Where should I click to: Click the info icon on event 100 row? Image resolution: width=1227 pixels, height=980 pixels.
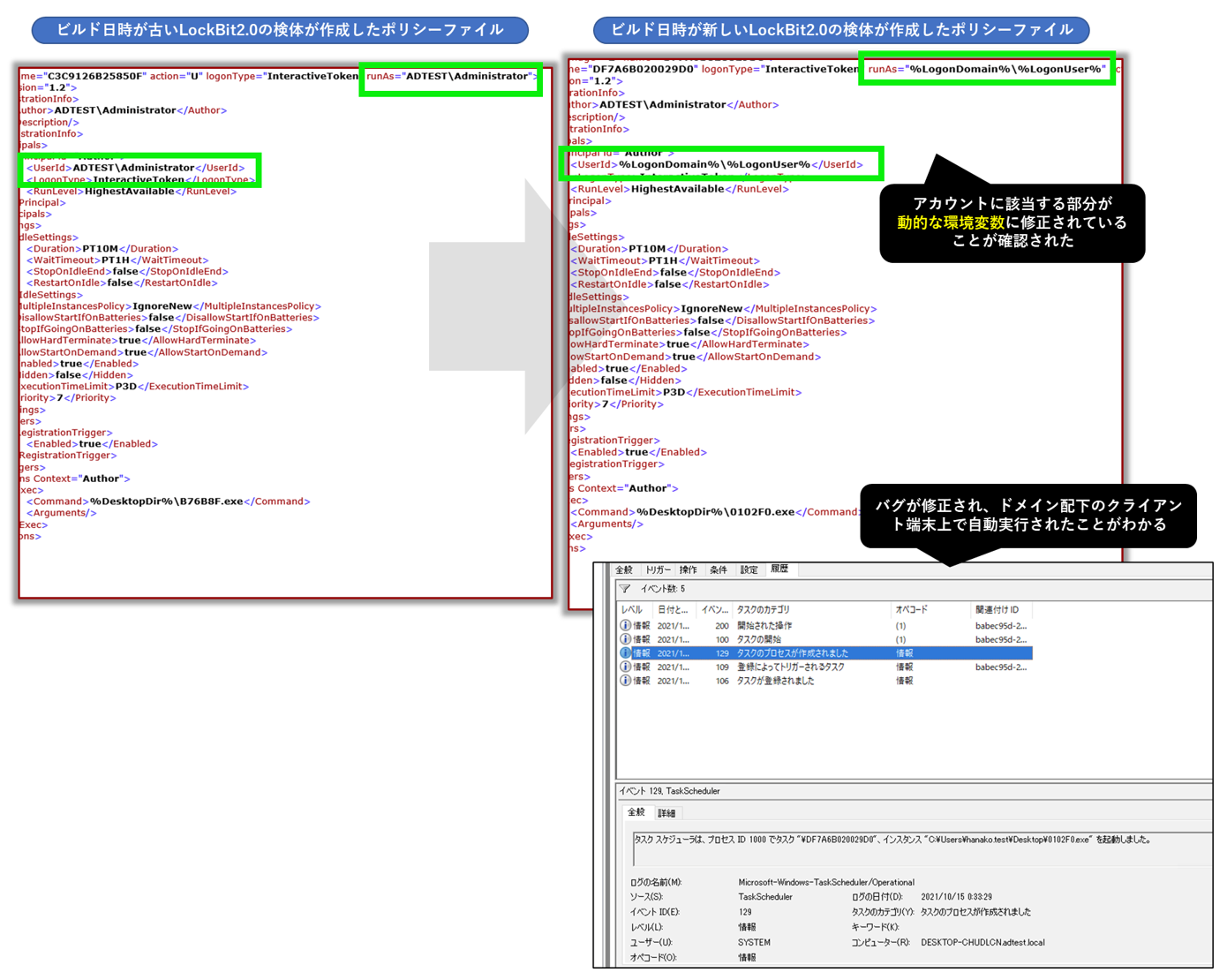pyautogui.click(x=626, y=639)
